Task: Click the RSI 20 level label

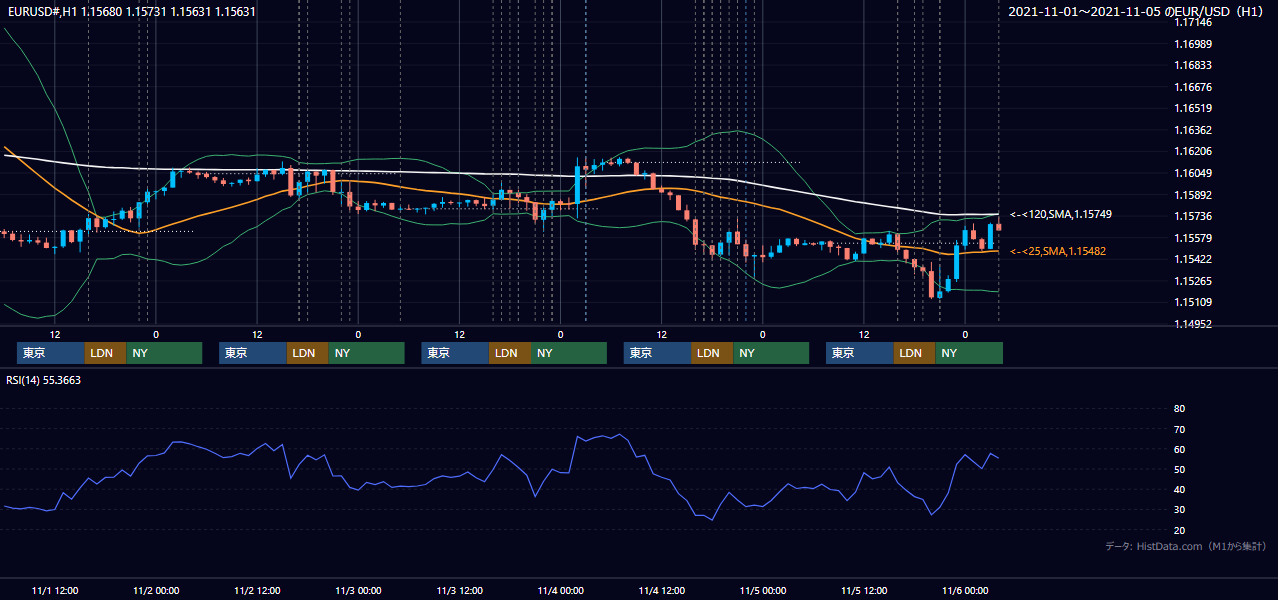Action: coord(1179,531)
